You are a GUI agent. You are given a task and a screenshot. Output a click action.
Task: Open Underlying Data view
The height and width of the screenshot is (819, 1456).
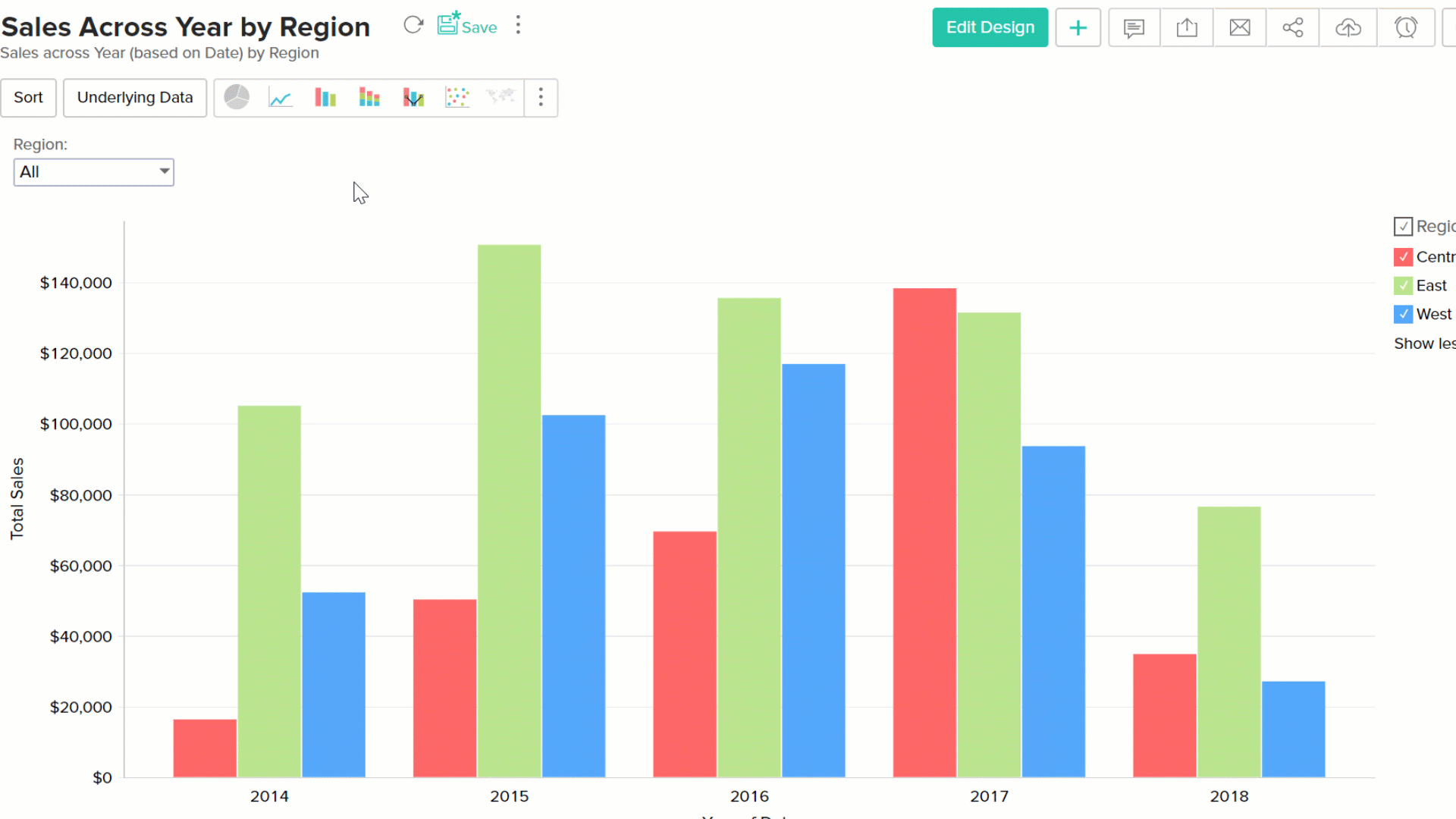coord(135,98)
